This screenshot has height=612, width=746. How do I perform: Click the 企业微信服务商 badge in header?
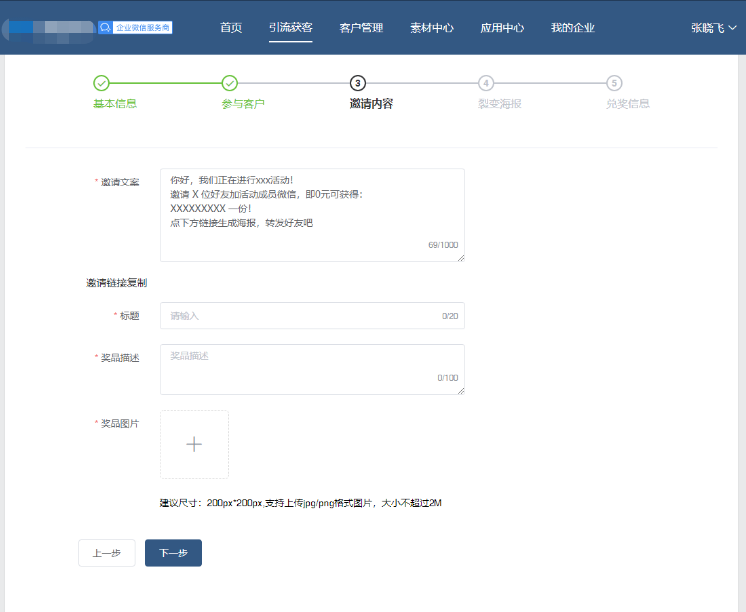pos(136,28)
